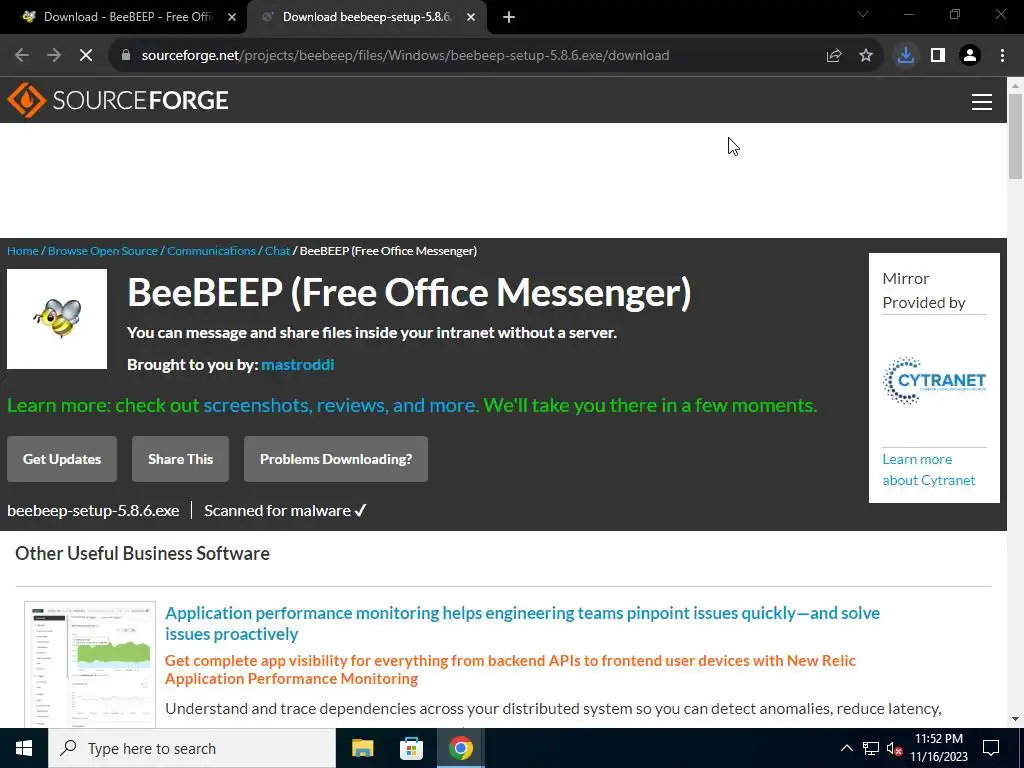
Task: Click the scrollbar down arrow
Action: [x=1016, y=719]
